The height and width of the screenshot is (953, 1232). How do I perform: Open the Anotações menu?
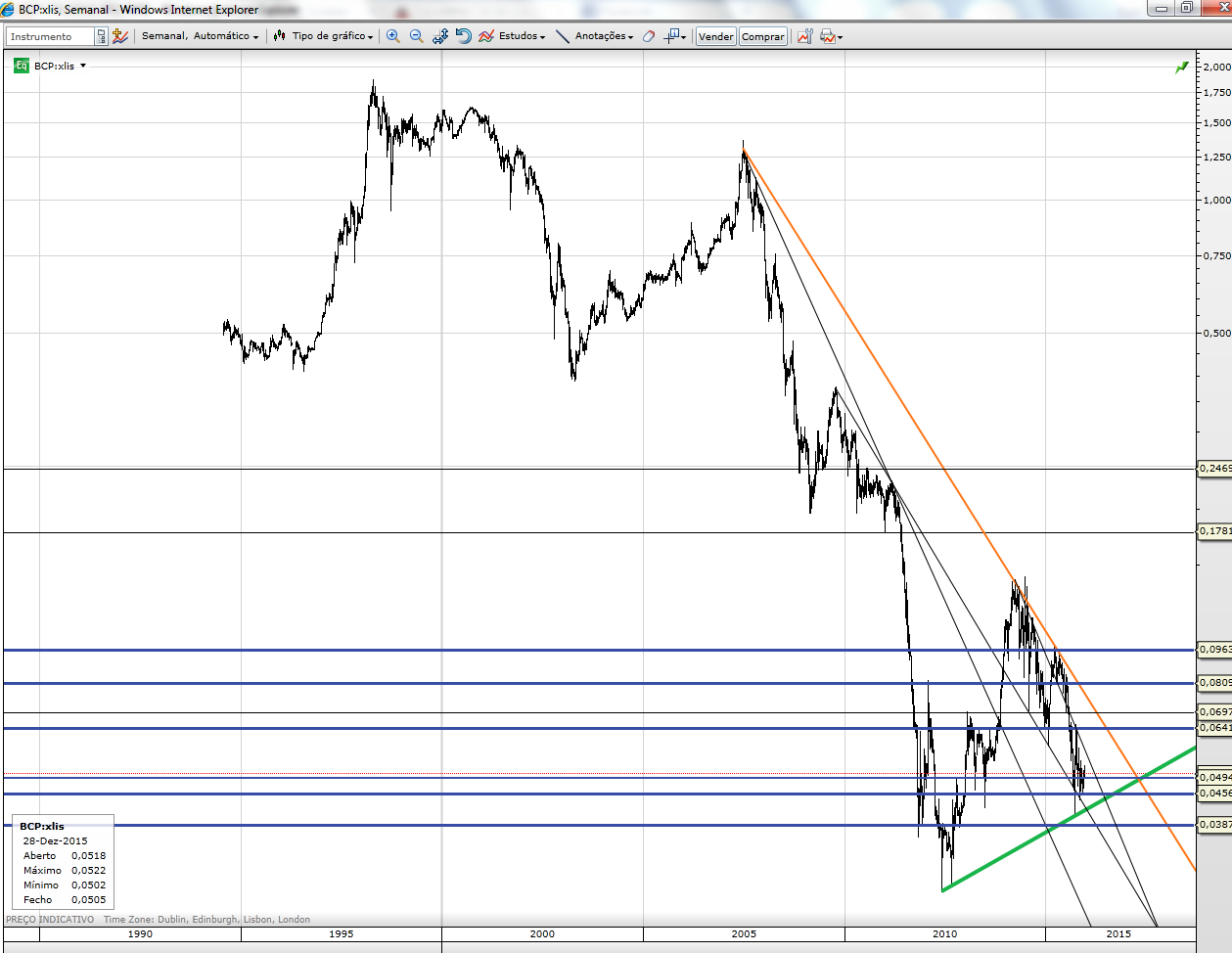click(604, 36)
